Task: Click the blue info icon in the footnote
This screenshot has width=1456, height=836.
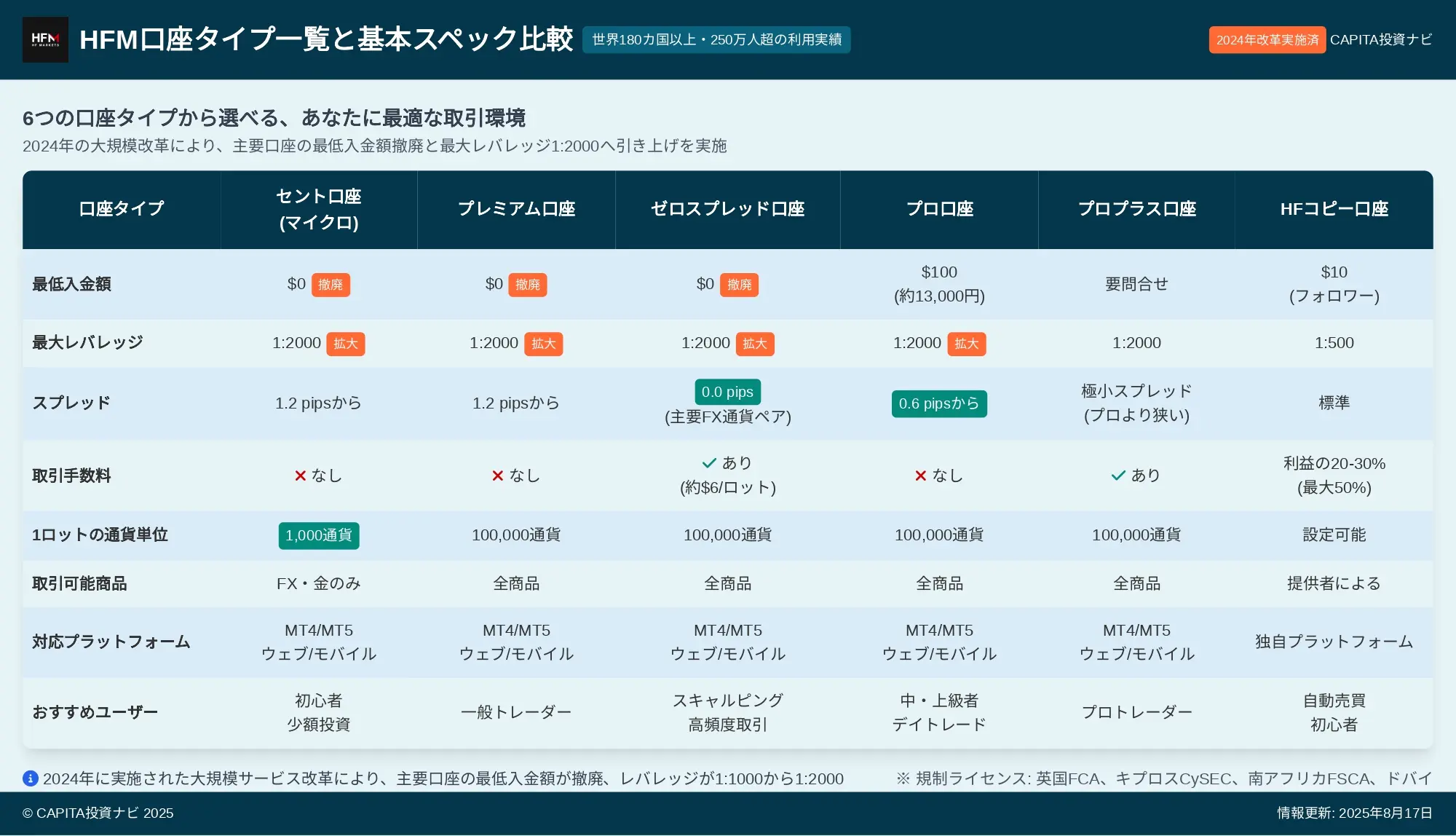Action: point(31,778)
